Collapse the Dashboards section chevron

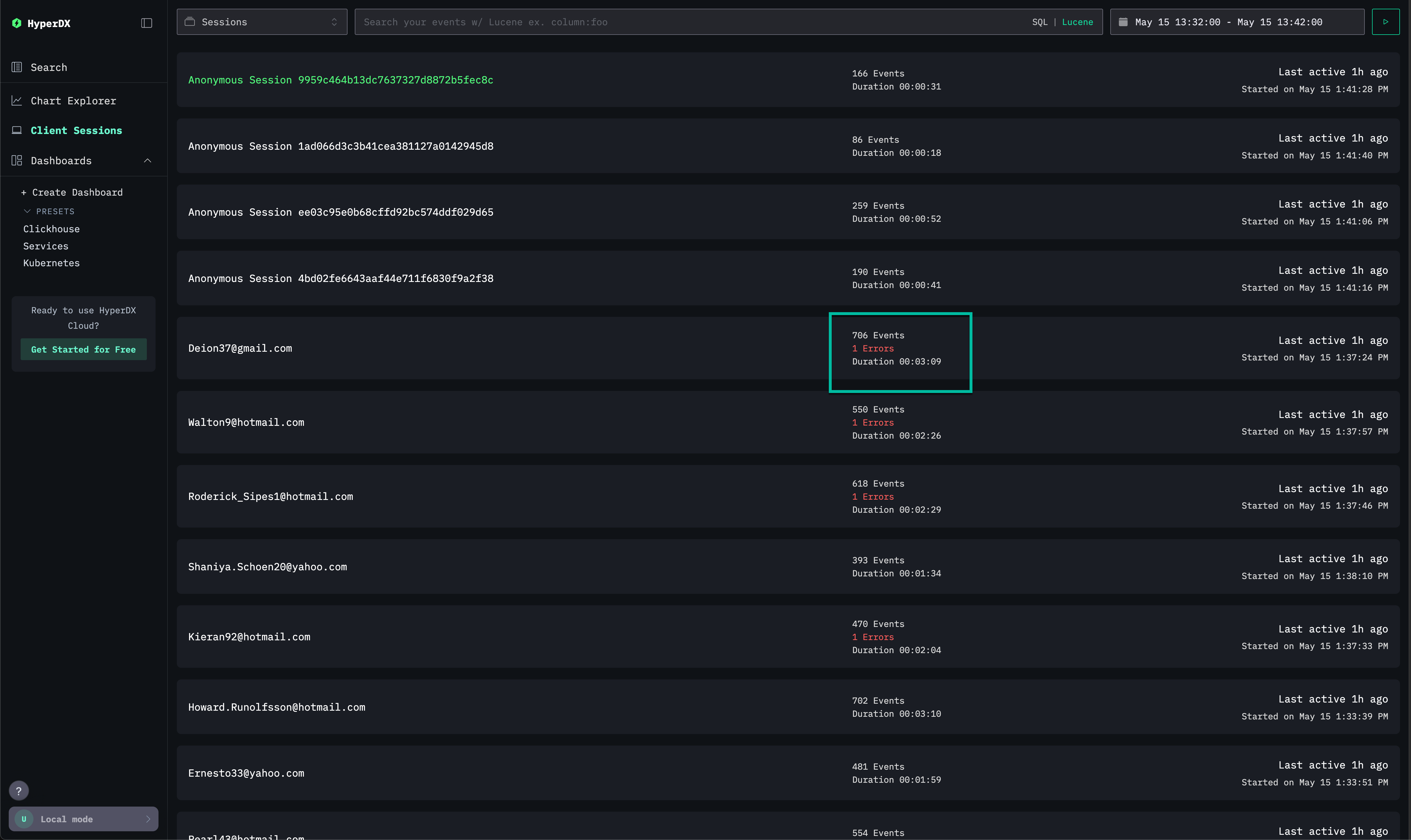148,161
